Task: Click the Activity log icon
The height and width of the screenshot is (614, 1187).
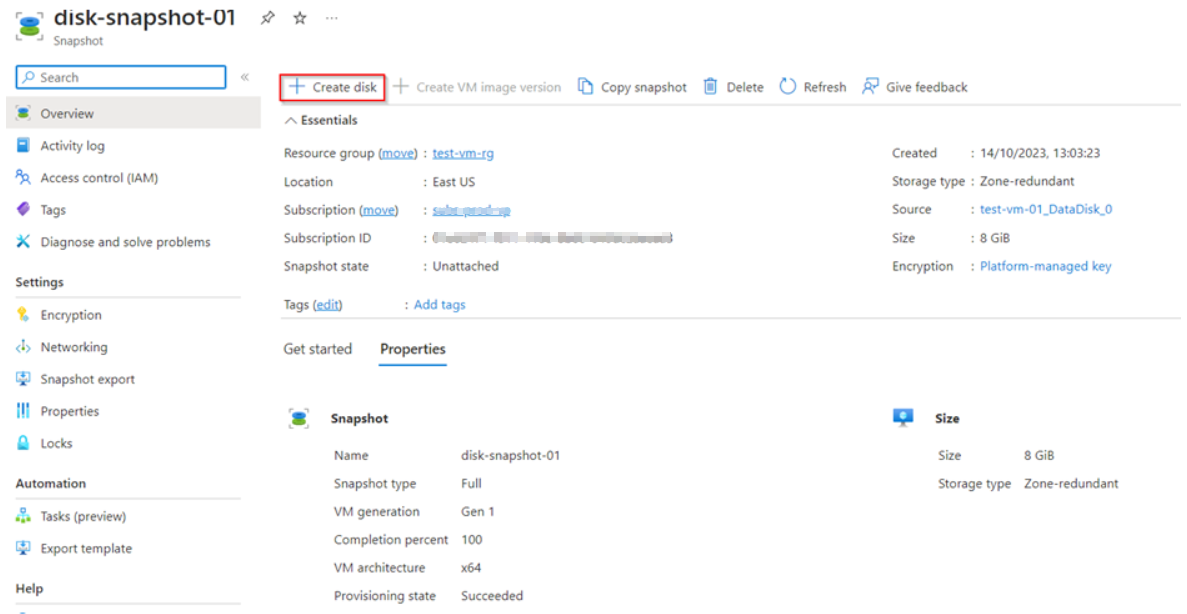Action: (x=23, y=145)
